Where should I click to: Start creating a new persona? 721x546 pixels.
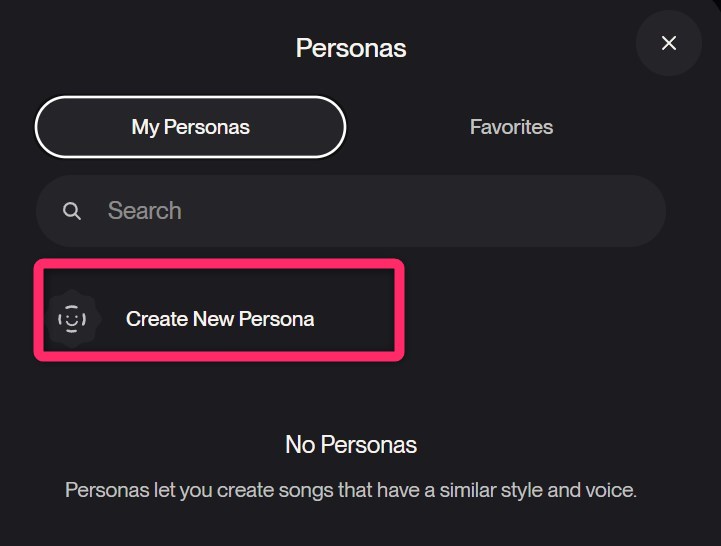click(219, 319)
